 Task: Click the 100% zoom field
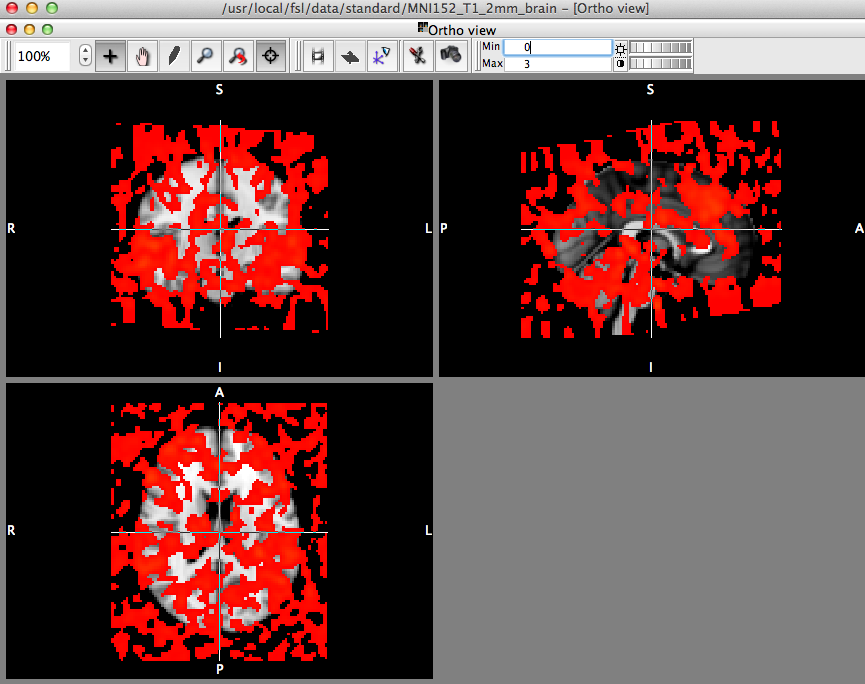coord(42,56)
